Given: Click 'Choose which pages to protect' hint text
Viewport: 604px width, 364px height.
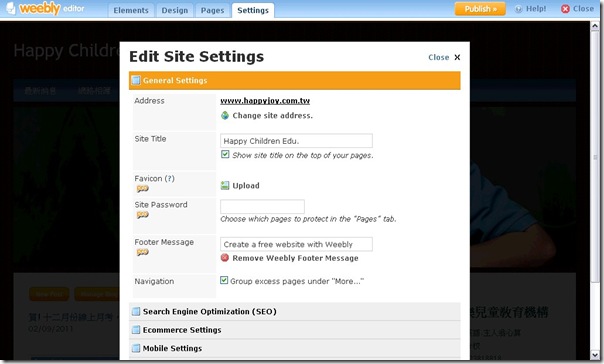Looking at the screenshot, I should (x=308, y=219).
